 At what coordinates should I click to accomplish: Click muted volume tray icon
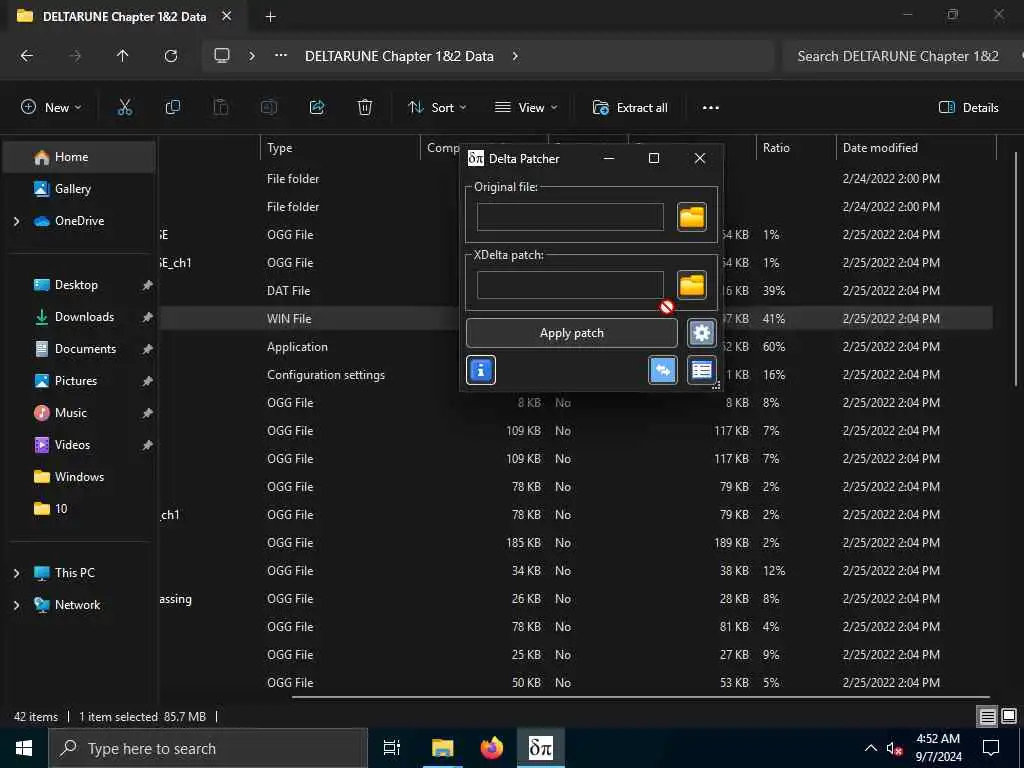(895, 748)
